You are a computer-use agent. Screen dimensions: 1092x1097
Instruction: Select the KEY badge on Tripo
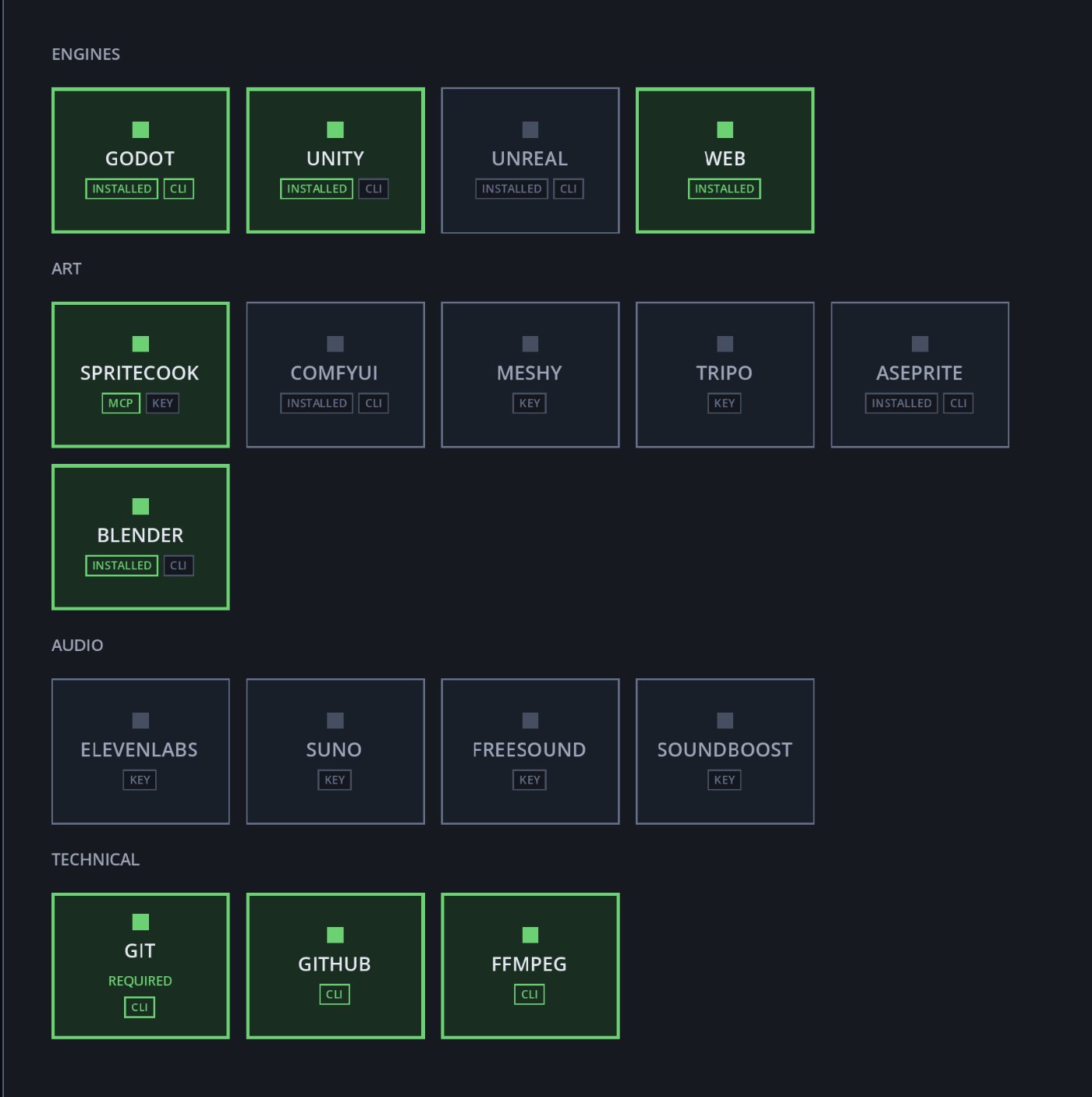pos(725,403)
